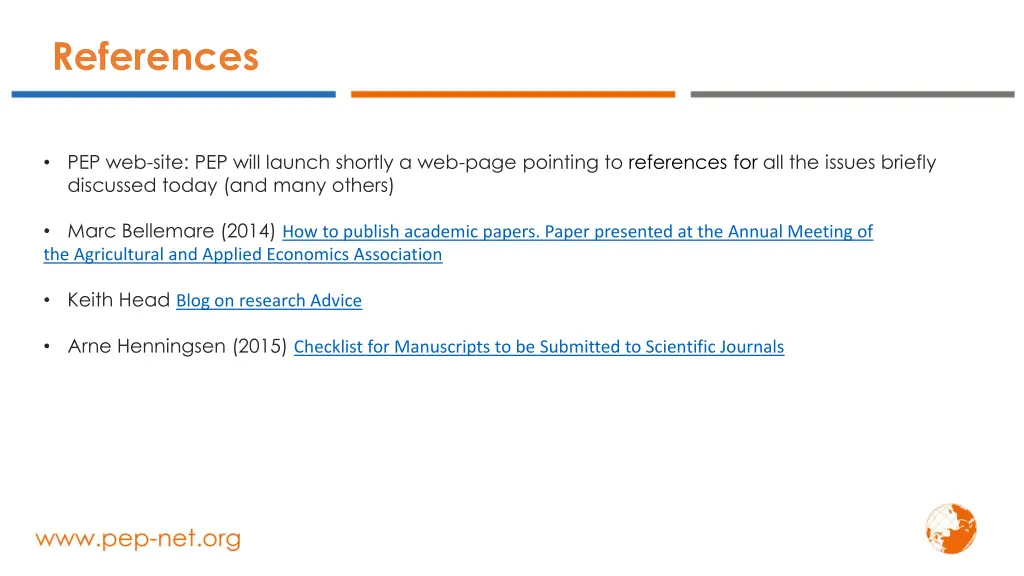Click the author name 'Marc Bellemare (2014)'
The width and height of the screenshot is (1024, 576).
coord(171,231)
